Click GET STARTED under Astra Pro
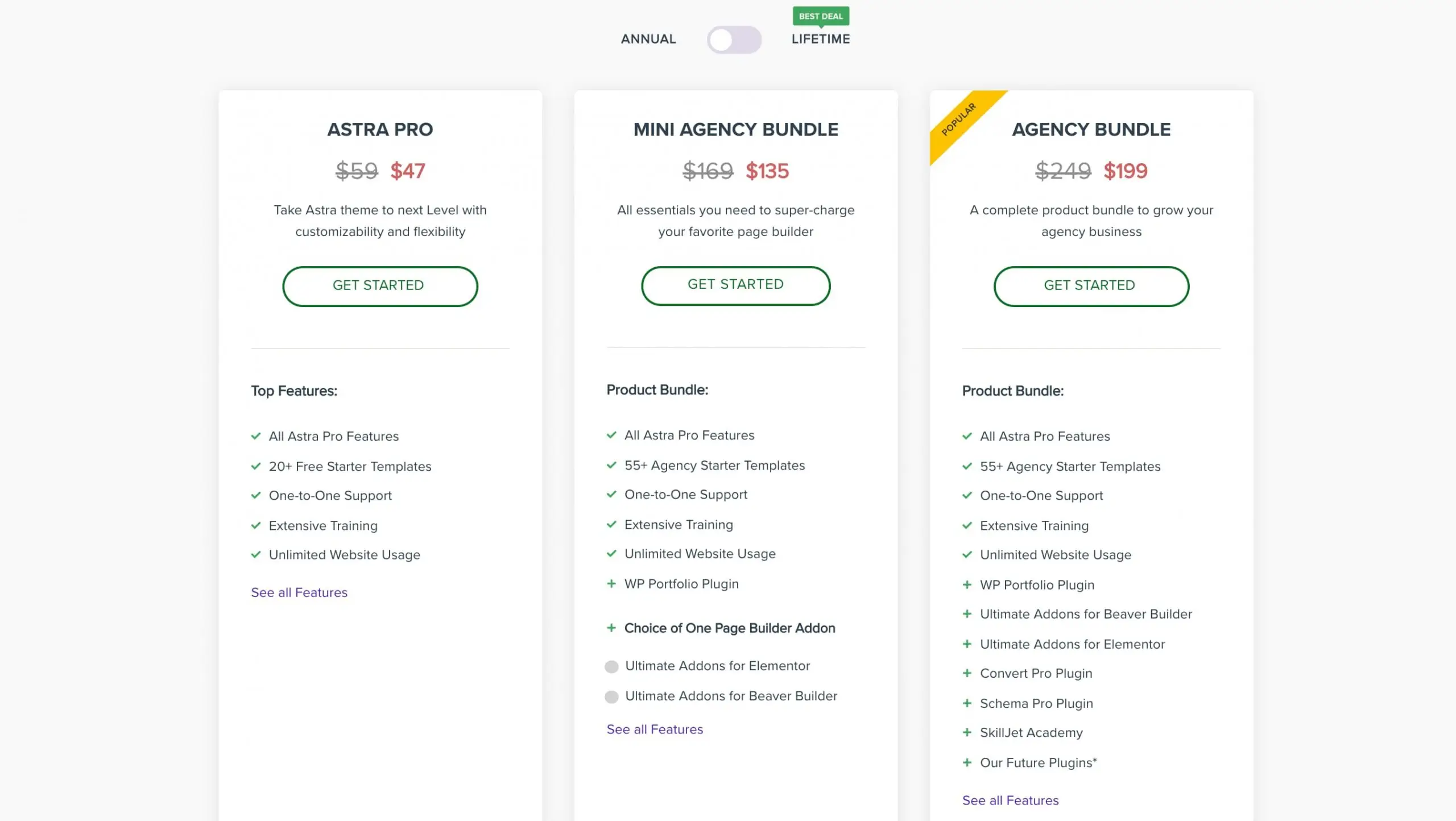This screenshot has width=1456, height=821. click(x=379, y=286)
